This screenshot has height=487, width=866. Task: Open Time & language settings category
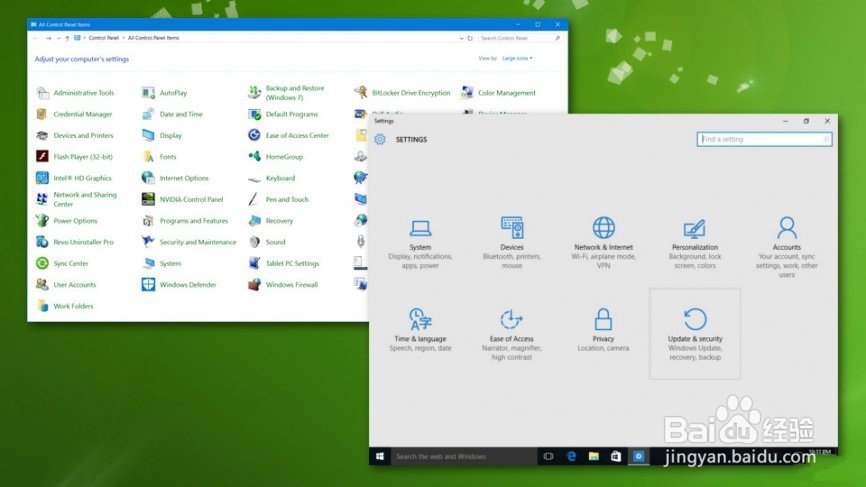(420, 330)
